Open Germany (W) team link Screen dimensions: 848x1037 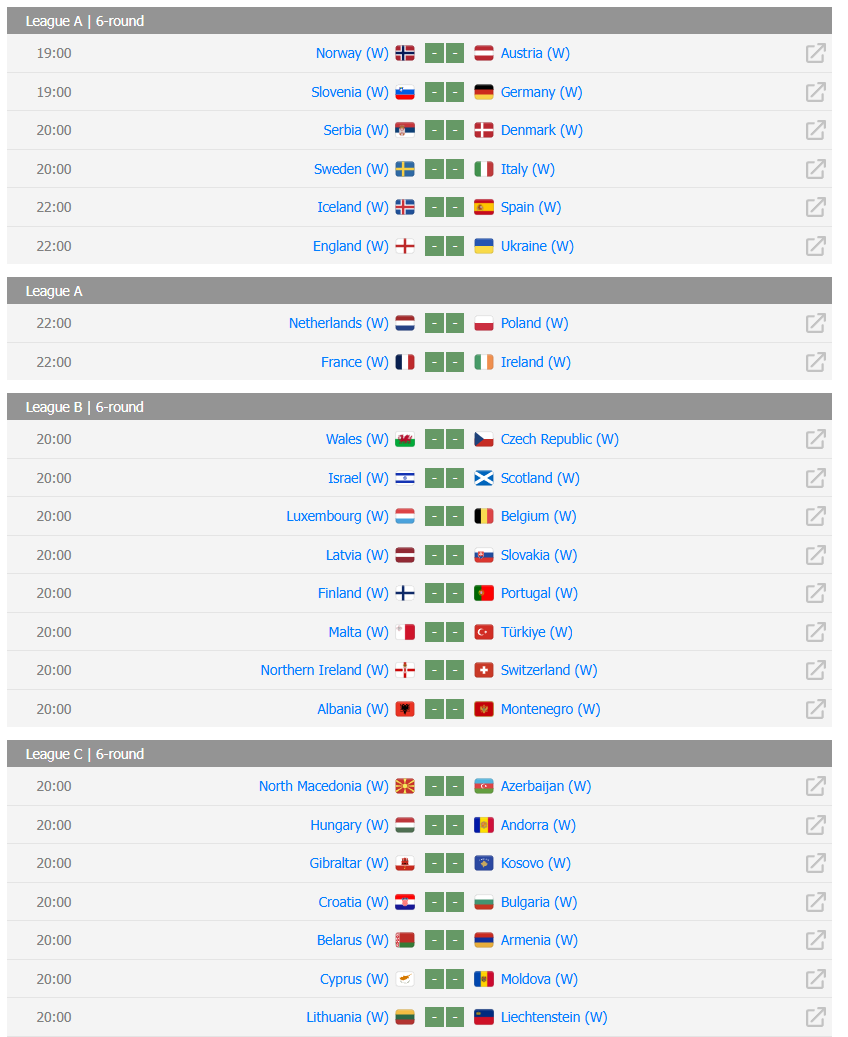click(x=541, y=92)
